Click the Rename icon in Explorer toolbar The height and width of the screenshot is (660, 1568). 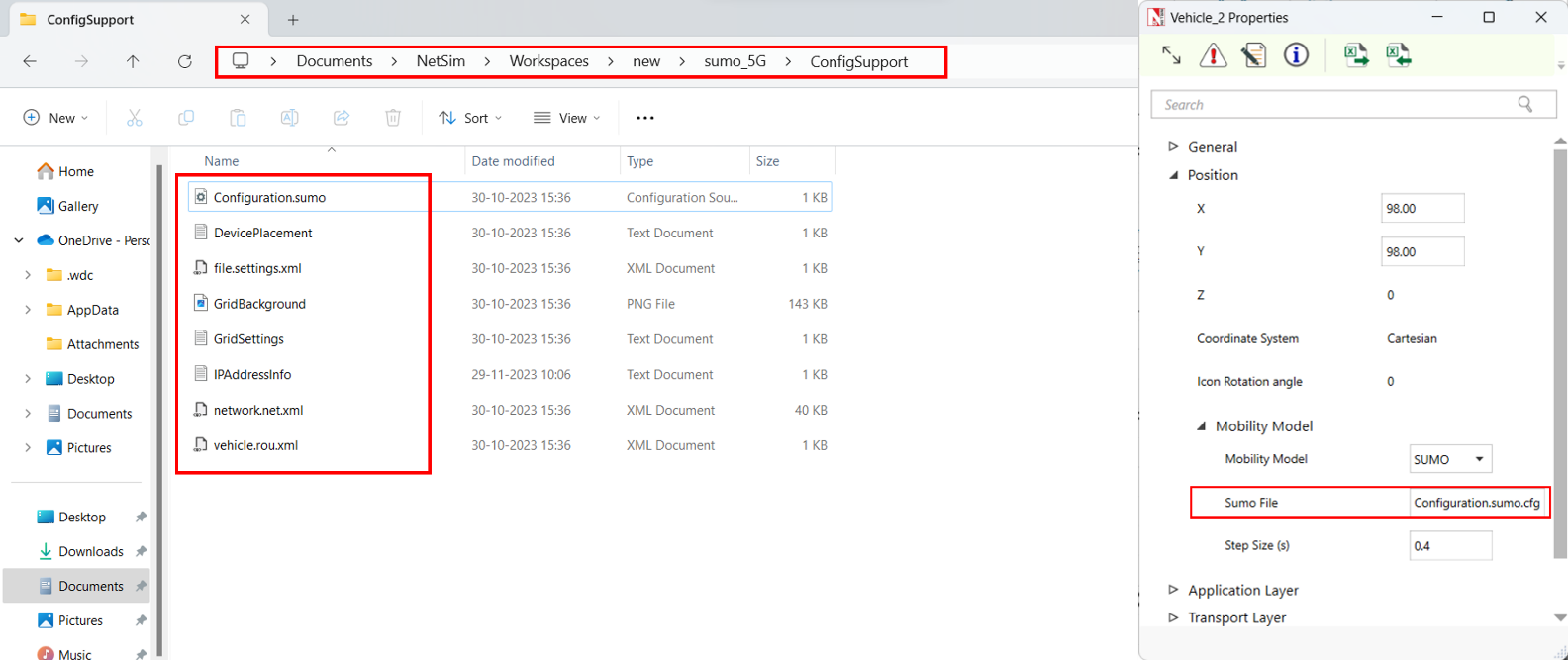(x=289, y=118)
